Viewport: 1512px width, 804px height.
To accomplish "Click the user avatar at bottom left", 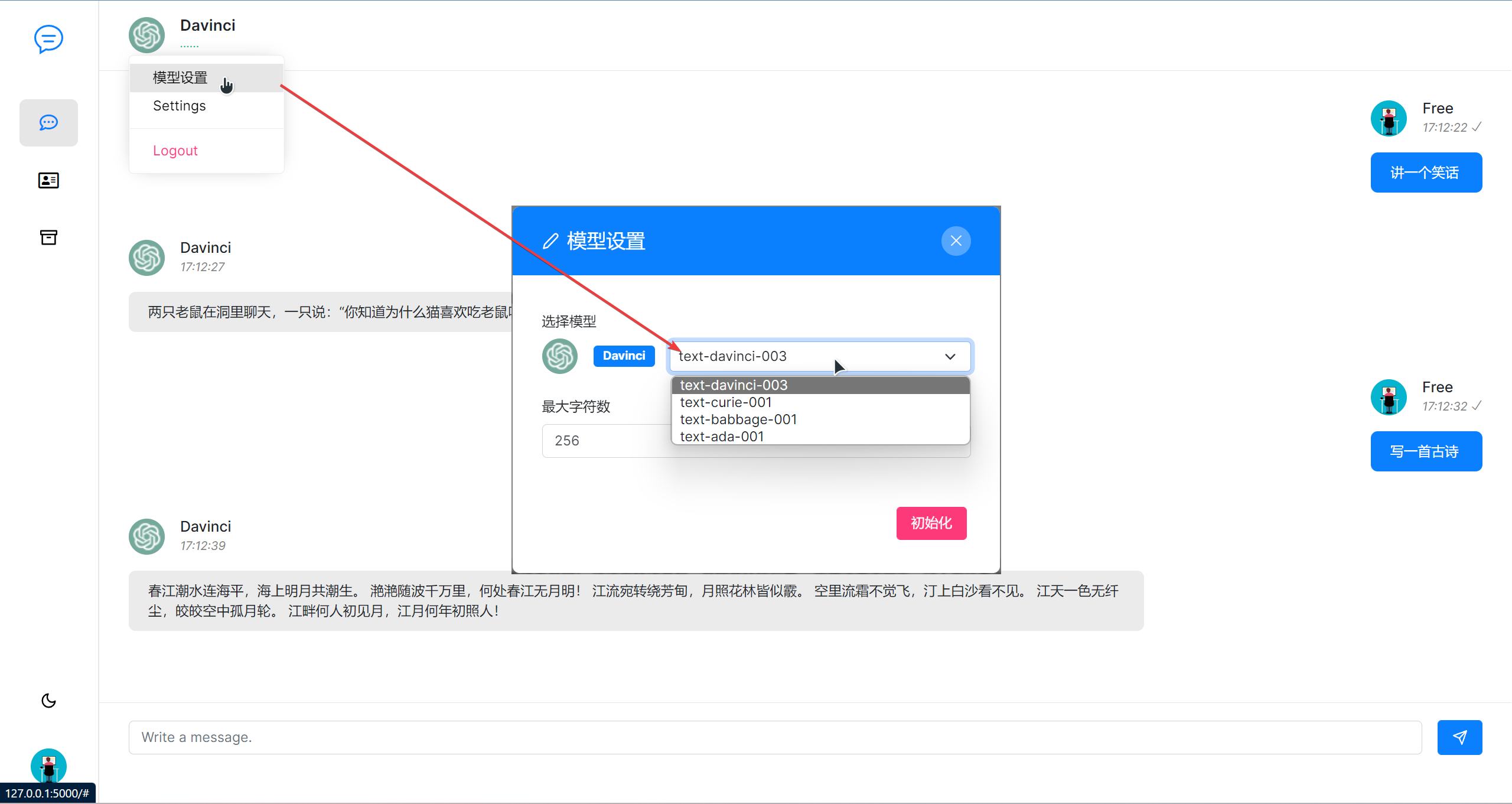I will [x=48, y=766].
